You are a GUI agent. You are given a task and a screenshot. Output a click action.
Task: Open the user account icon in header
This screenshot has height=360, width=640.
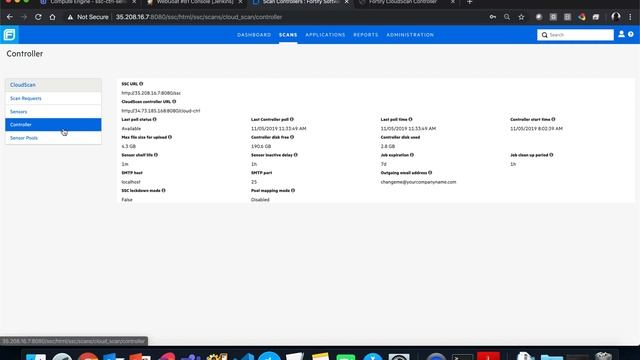pos(621,35)
